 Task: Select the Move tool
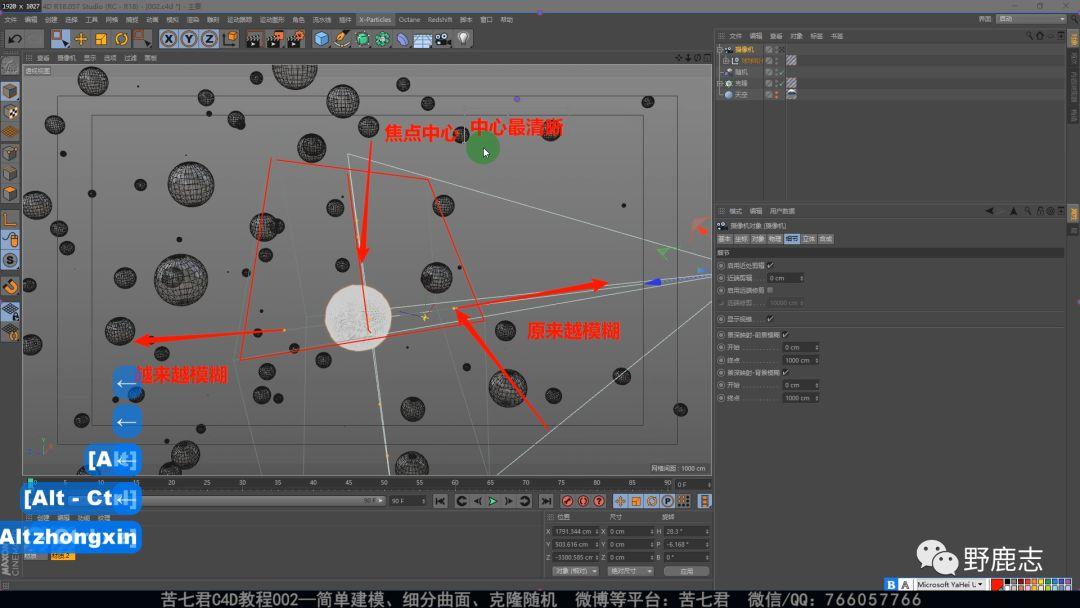(x=81, y=39)
